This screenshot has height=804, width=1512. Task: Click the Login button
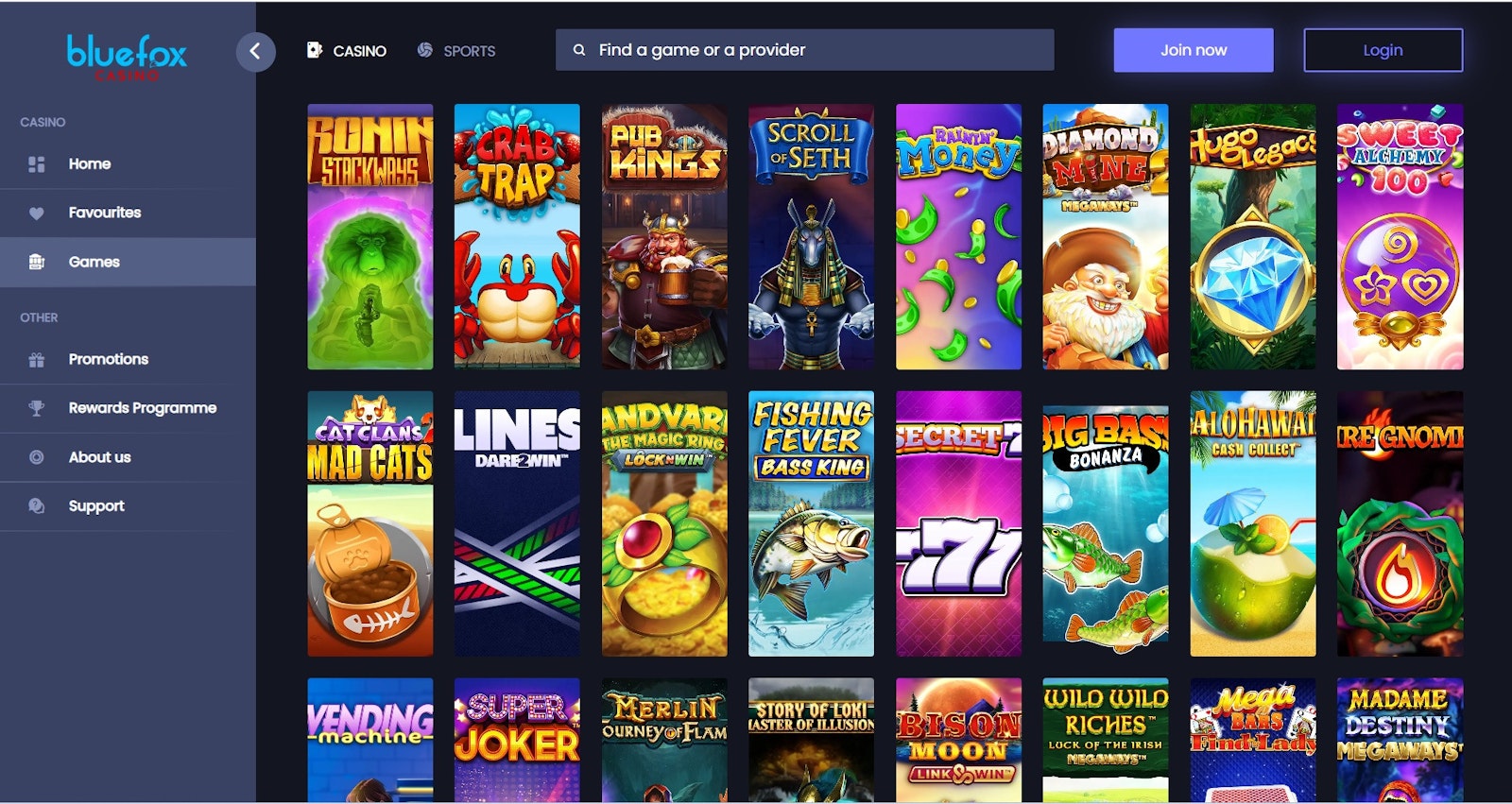(x=1383, y=50)
